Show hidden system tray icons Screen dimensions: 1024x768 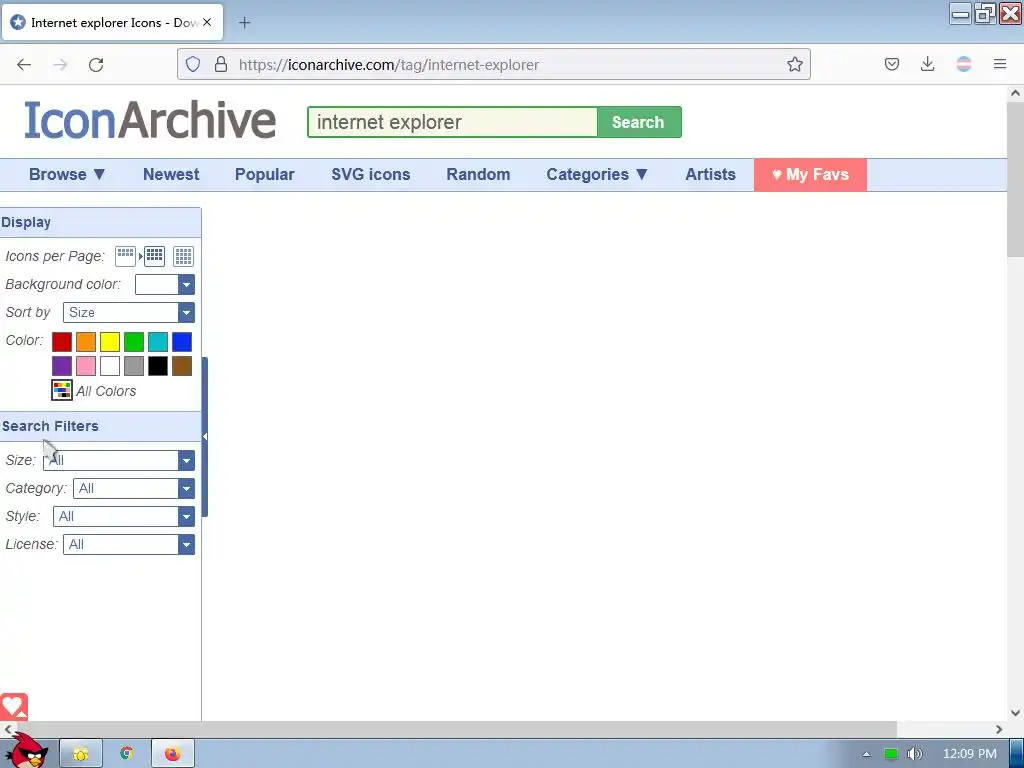tap(867, 754)
